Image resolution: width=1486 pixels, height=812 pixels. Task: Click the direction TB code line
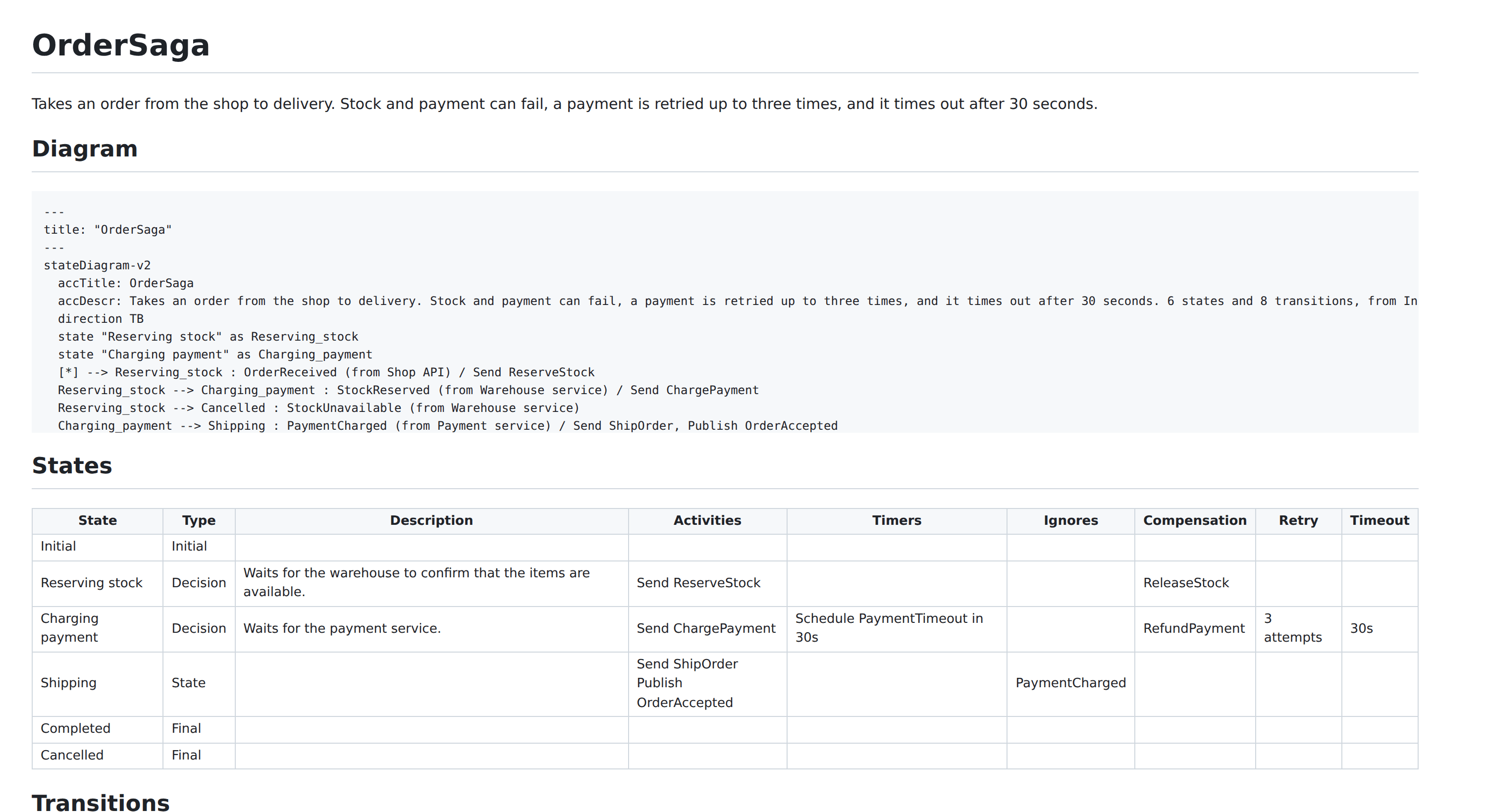pyautogui.click(x=101, y=319)
